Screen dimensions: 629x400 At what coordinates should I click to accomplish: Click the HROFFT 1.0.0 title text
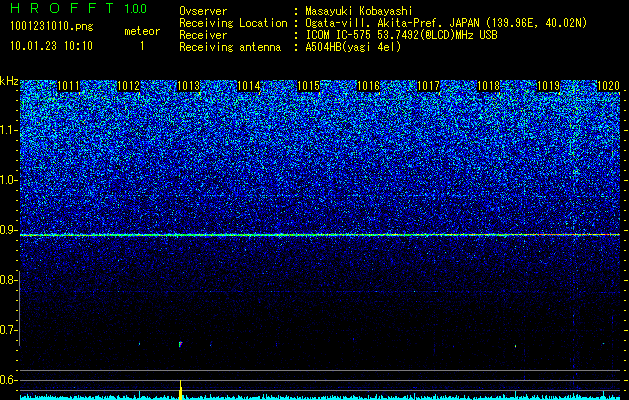pyautogui.click(x=79, y=8)
